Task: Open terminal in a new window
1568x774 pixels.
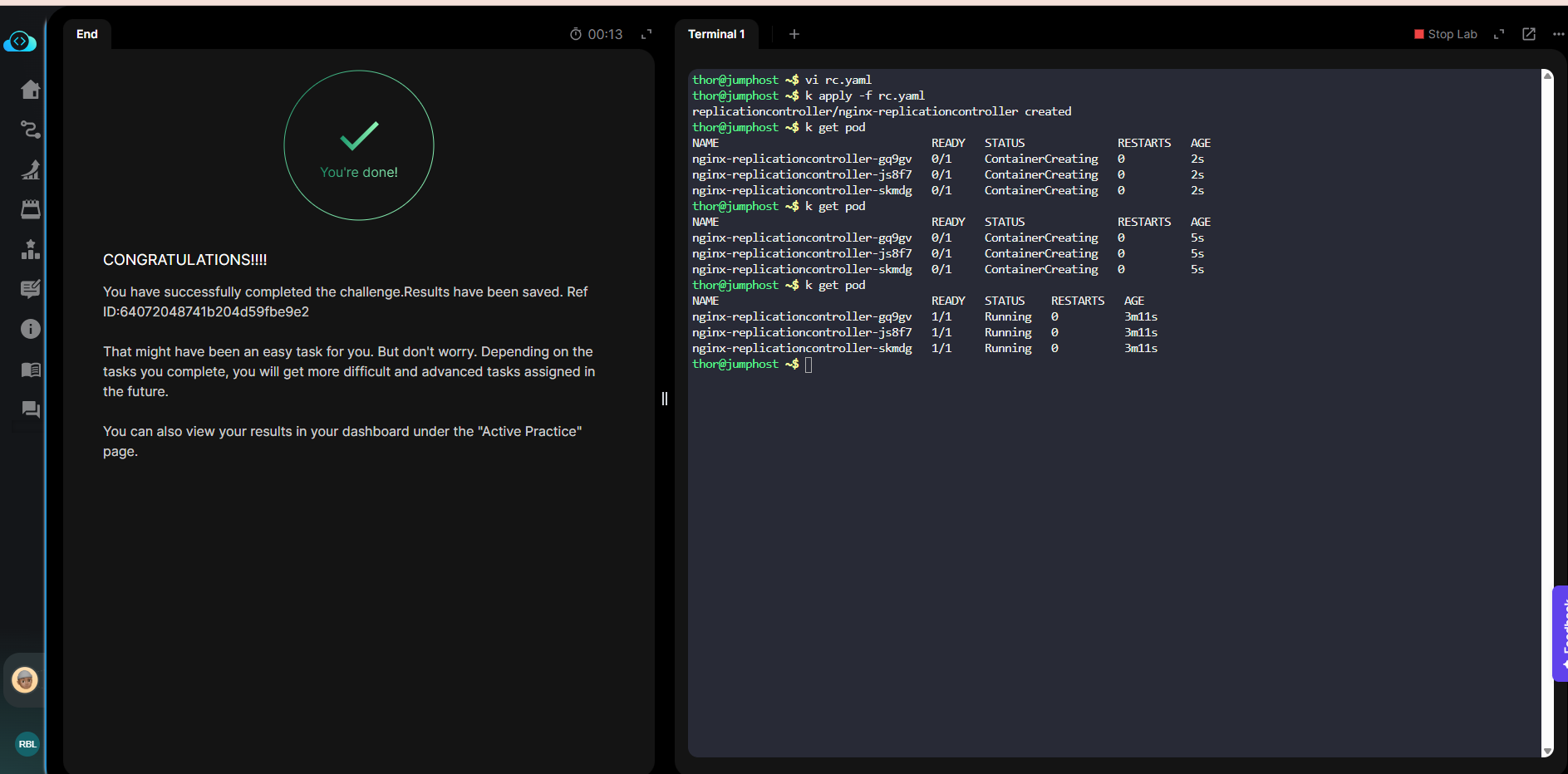Action: point(1529,34)
